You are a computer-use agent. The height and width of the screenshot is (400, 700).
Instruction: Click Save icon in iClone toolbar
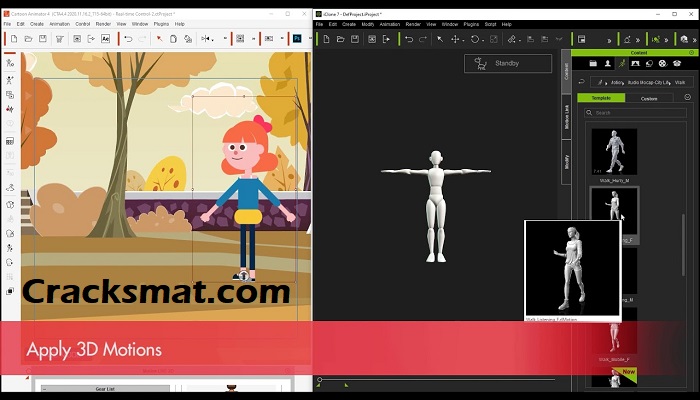click(x=355, y=39)
